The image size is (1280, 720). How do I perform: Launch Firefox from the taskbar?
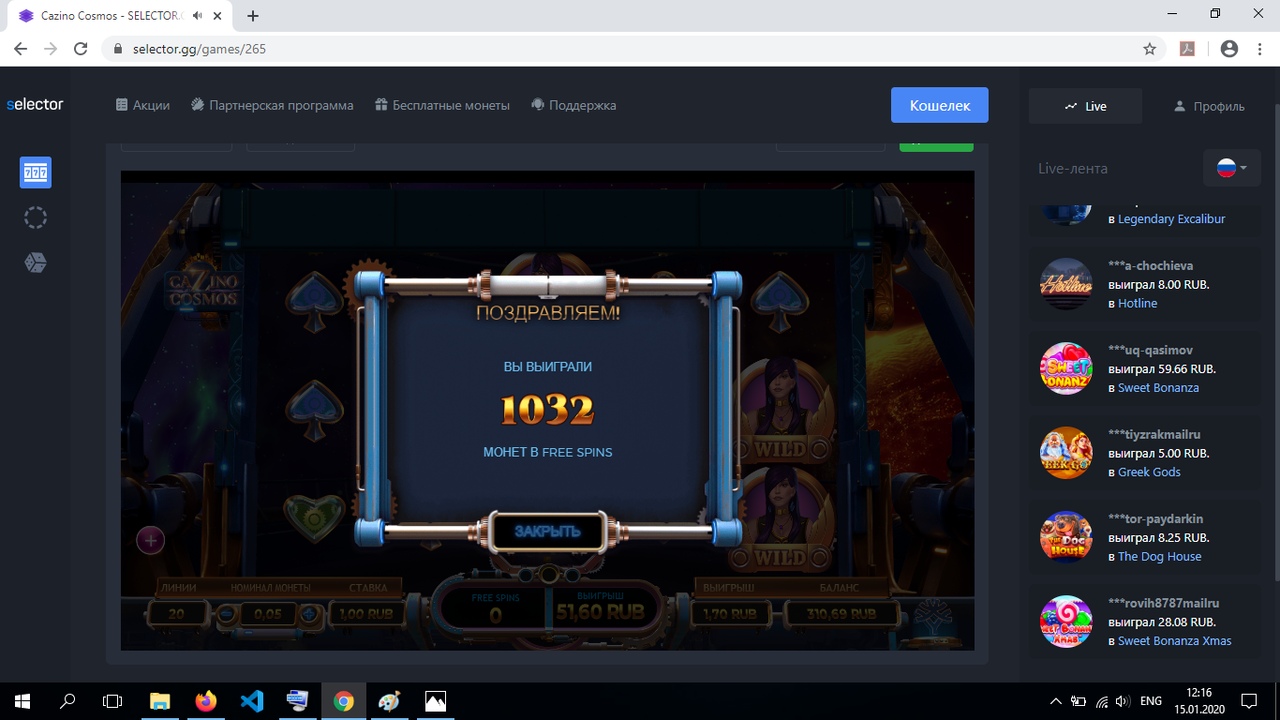(206, 701)
